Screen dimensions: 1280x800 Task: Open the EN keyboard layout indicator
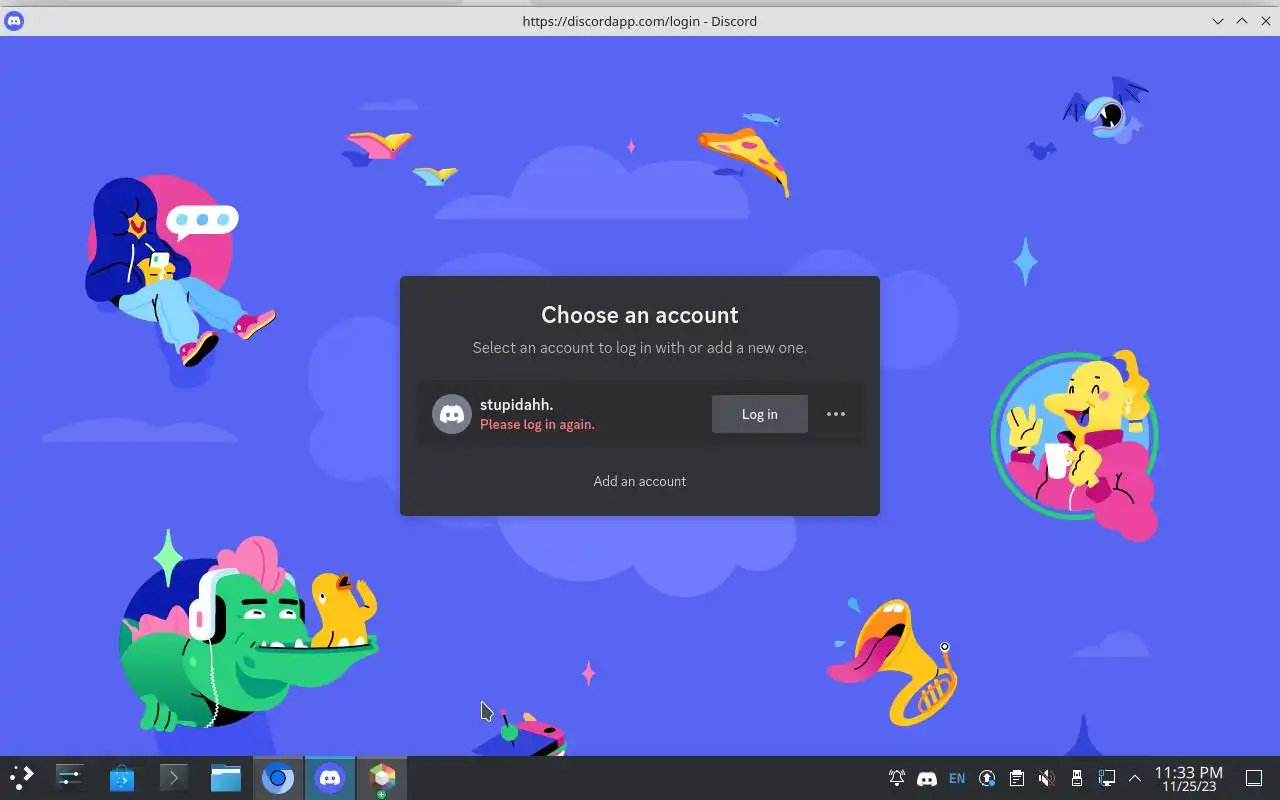pyautogui.click(x=957, y=778)
